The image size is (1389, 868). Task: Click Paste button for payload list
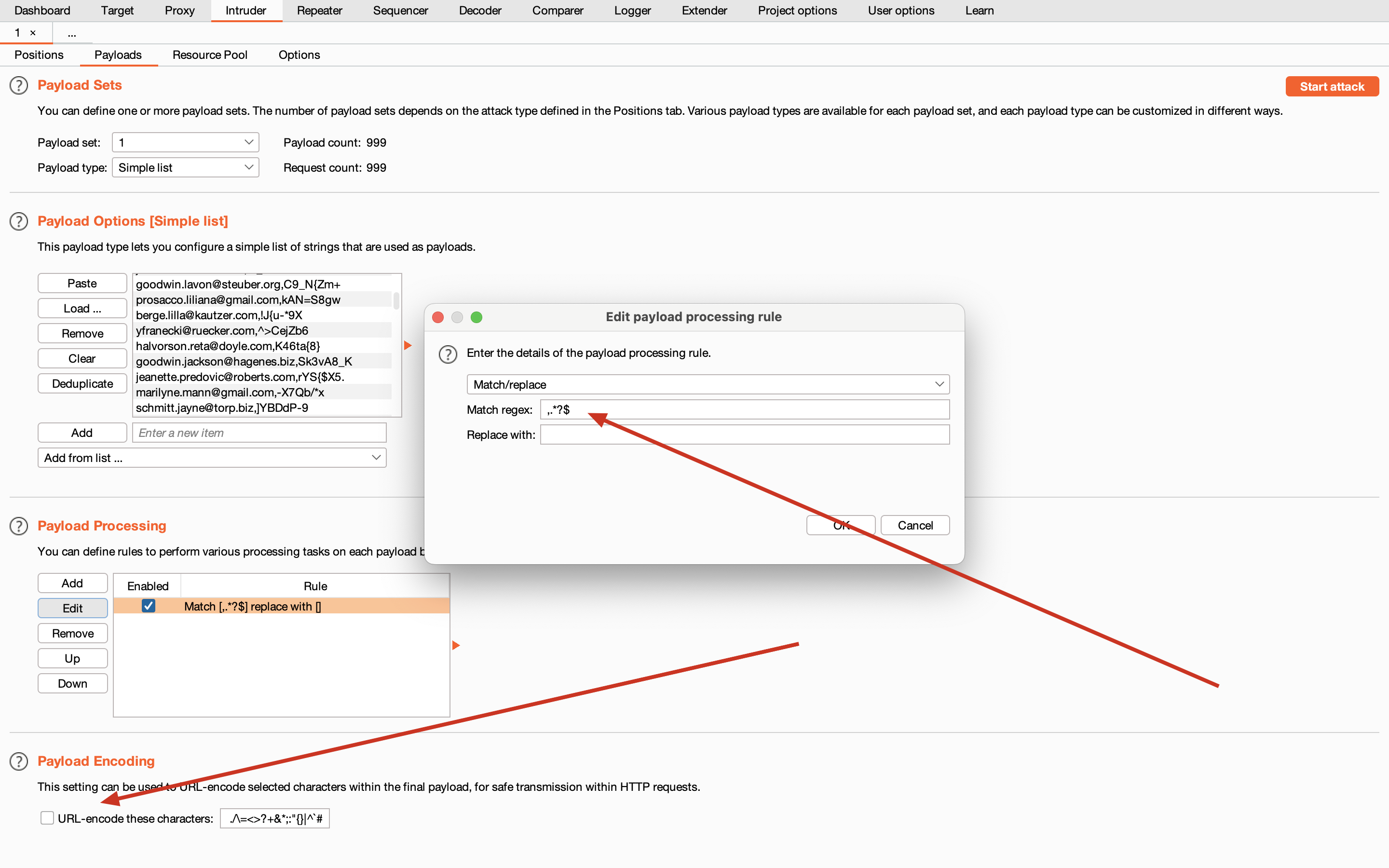(82, 283)
